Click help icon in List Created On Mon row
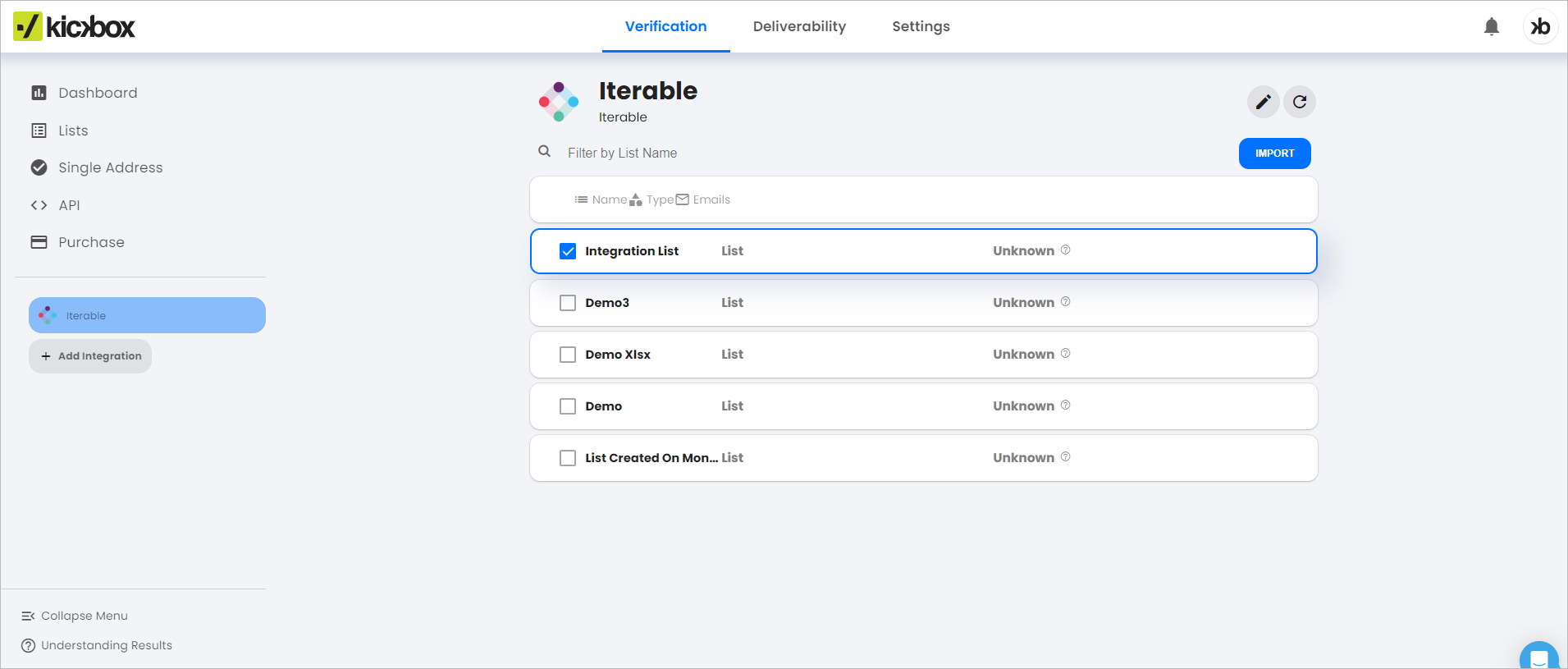The height and width of the screenshot is (669, 1568). 1065,456
